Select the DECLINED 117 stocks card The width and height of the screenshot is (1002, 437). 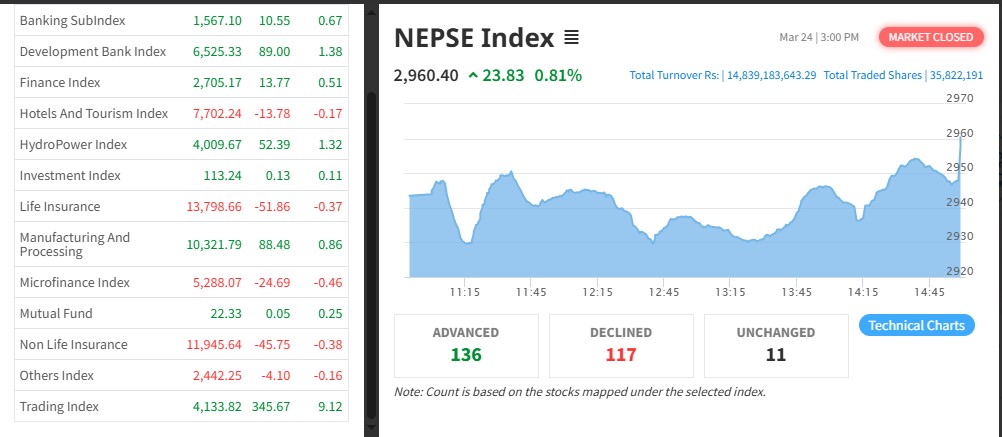621,345
